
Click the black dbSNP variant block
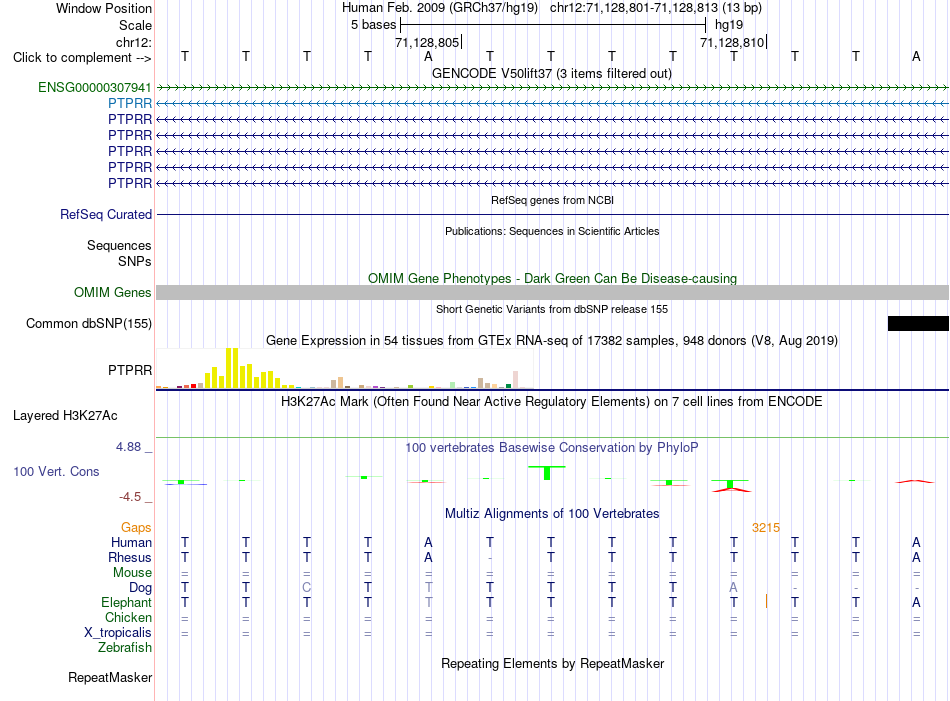pyautogui.click(x=918, y=324)
